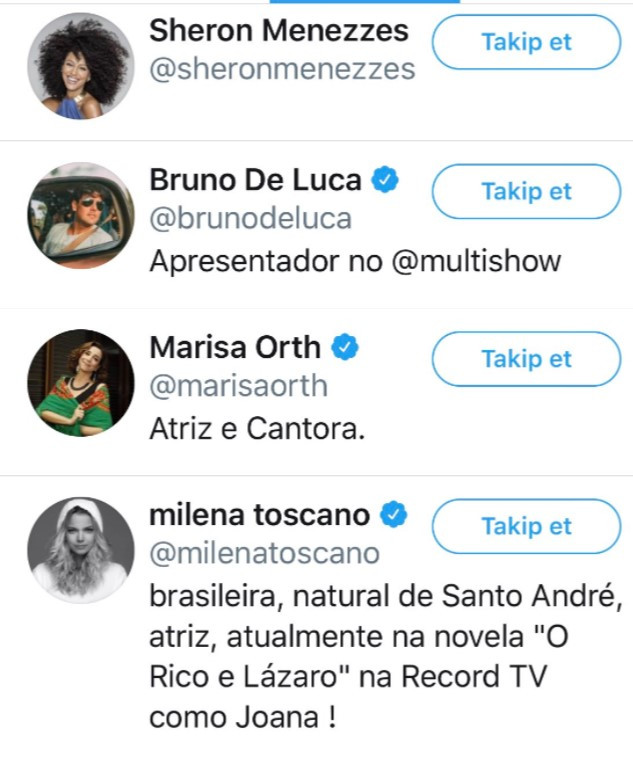Tap Takip et for milena toscano
The width and height of the screenshot is (633, 757).
pyautogui.click(x=526, y=526)
